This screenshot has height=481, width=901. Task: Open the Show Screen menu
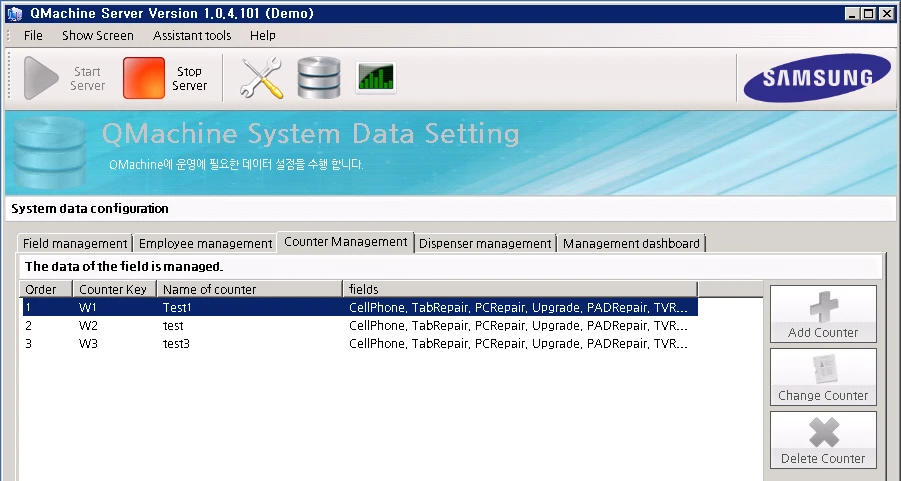pos(98,36)
